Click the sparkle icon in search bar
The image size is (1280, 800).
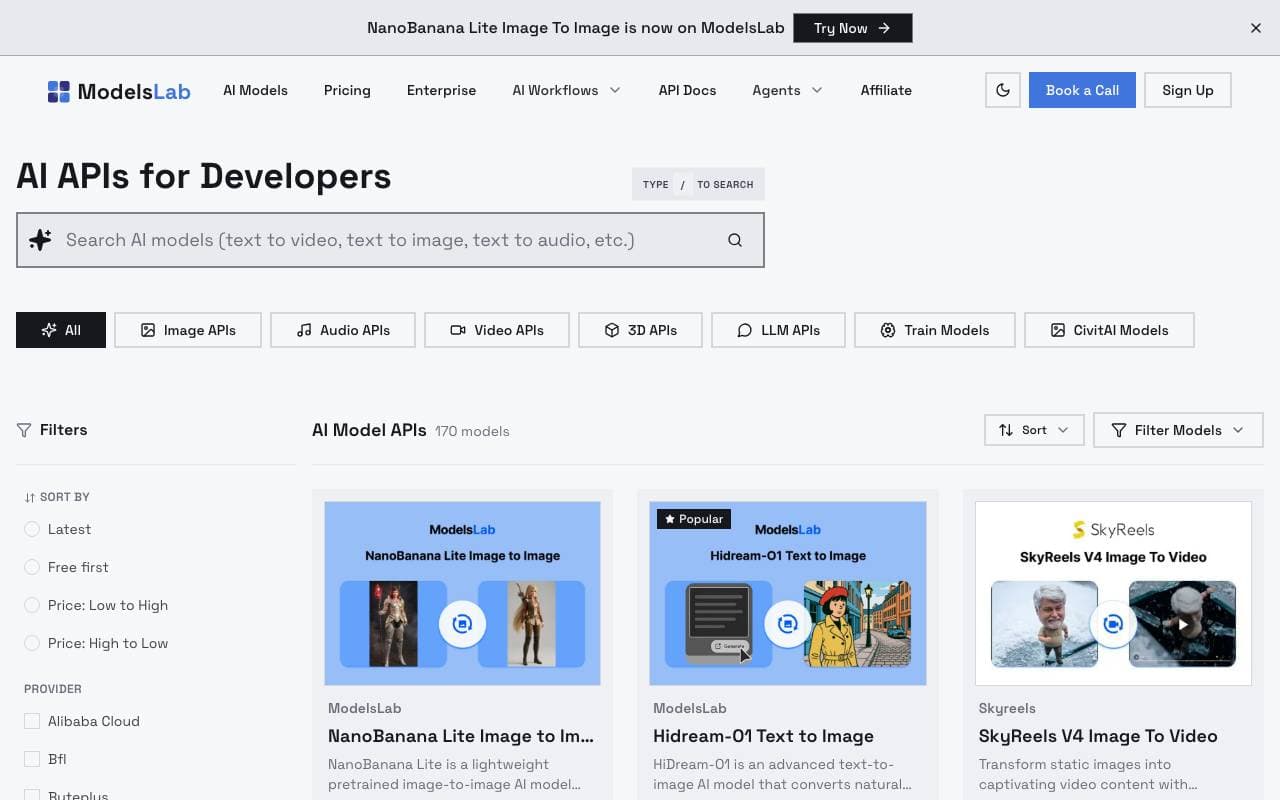click(x=40, y=240)
